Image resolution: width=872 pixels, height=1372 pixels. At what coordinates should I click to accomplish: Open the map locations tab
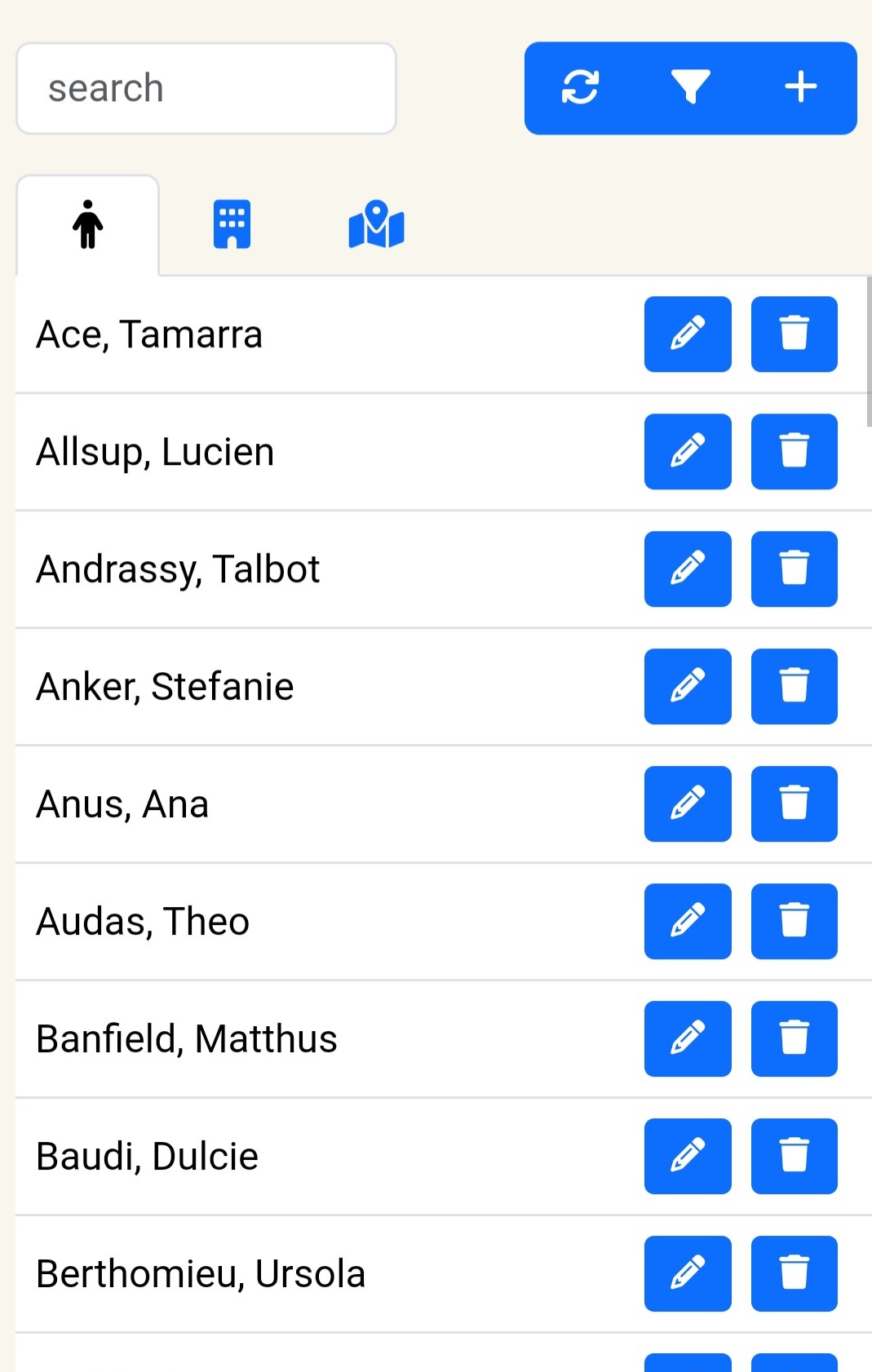(x=376, y=224)
